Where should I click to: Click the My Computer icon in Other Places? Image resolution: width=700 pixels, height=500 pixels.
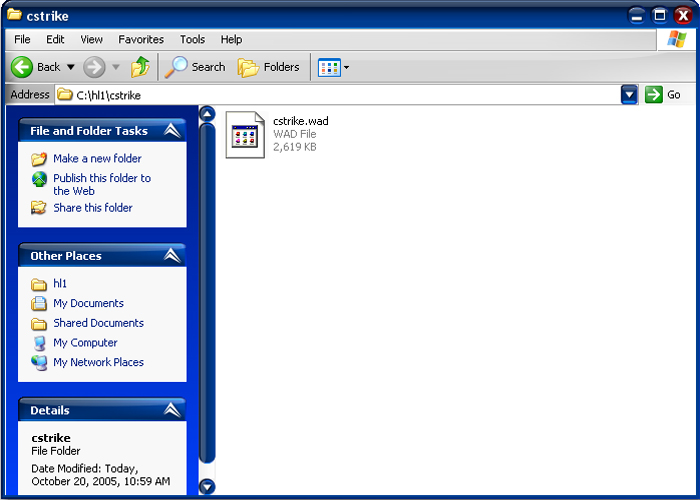pyautogui.click(x=39, y=343)
